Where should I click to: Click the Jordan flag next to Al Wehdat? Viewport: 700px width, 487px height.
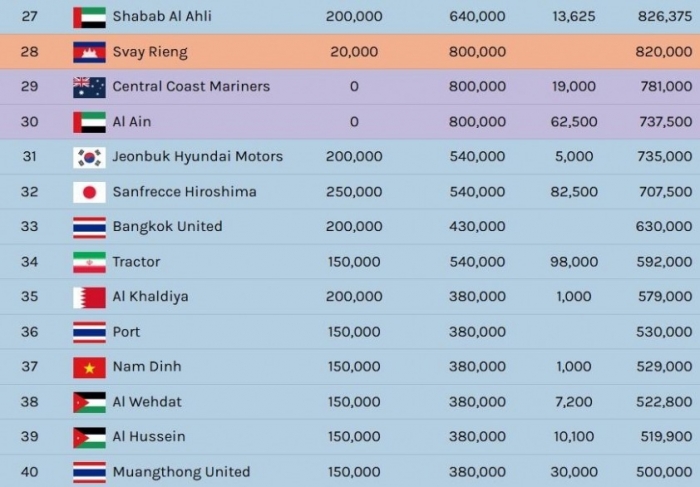(x=89, y=402)
